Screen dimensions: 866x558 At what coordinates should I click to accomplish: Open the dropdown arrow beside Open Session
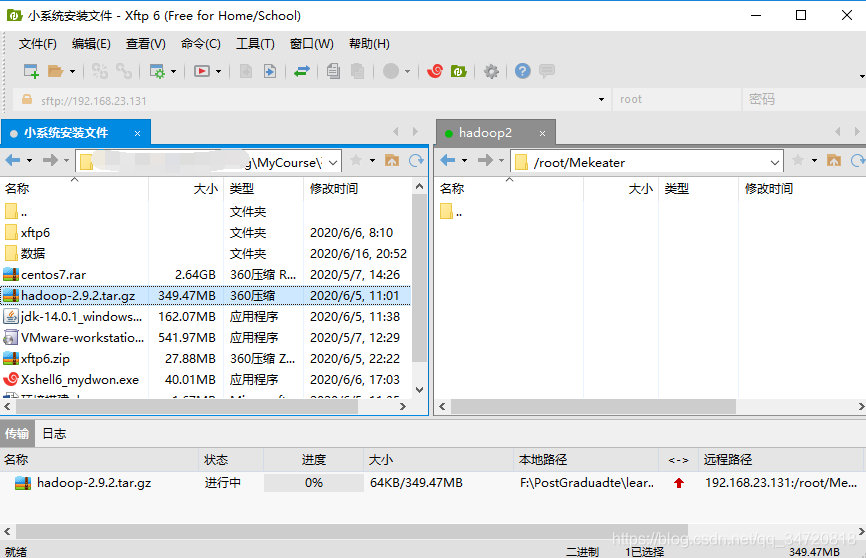coord(72,71)
